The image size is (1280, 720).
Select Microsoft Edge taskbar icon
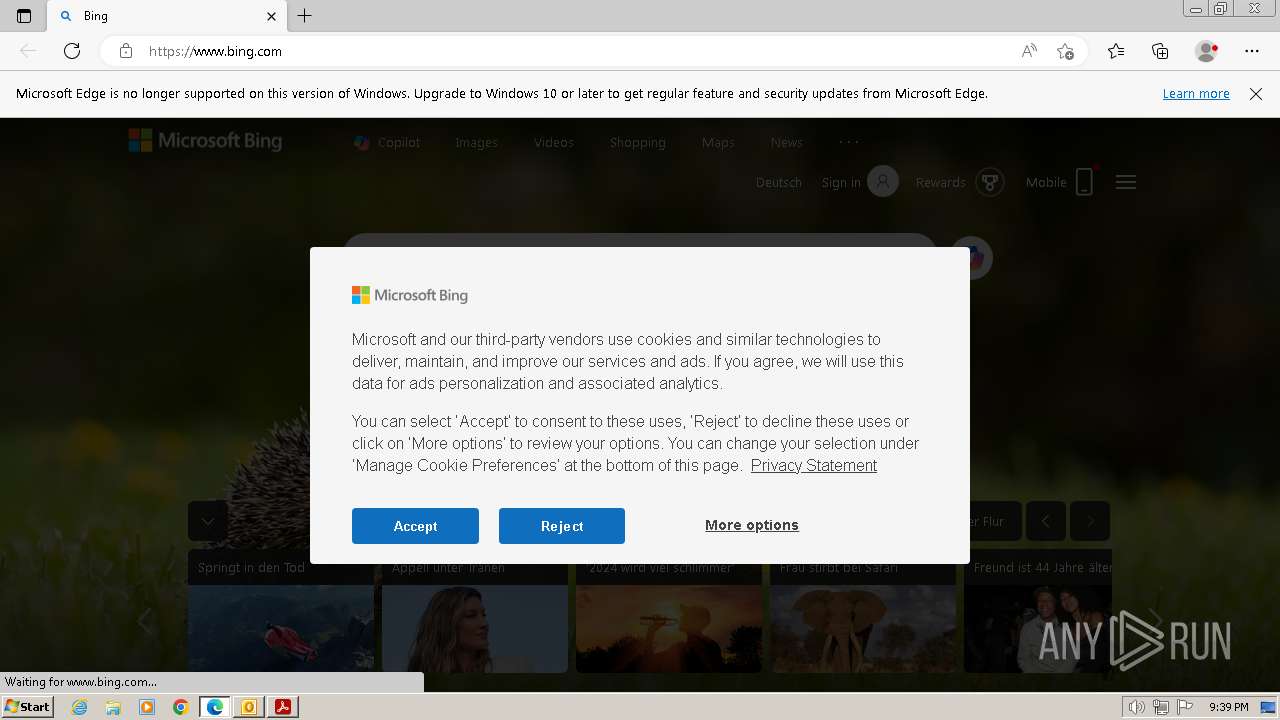[215, 707]
